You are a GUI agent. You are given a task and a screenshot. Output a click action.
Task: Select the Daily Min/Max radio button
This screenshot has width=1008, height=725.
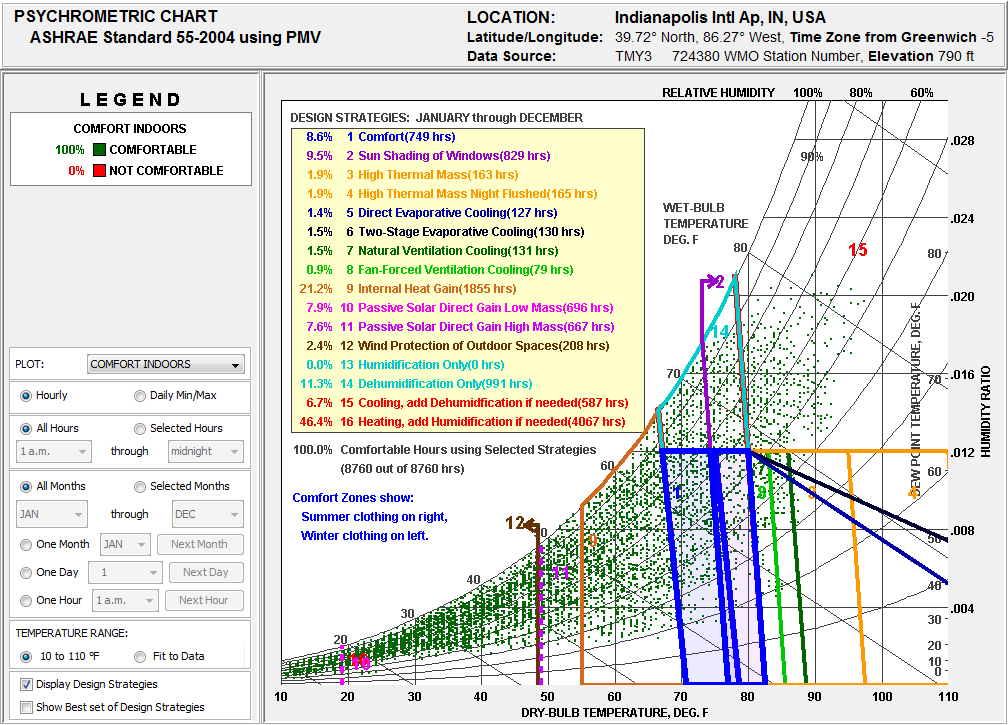pos(140,396)
